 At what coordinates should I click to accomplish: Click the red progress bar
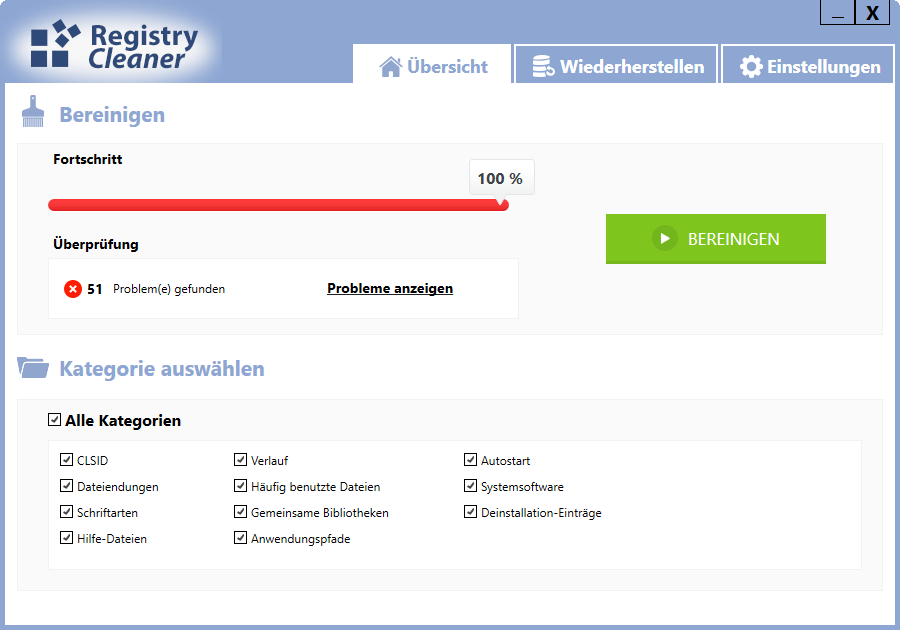click(x=278, y=205)
